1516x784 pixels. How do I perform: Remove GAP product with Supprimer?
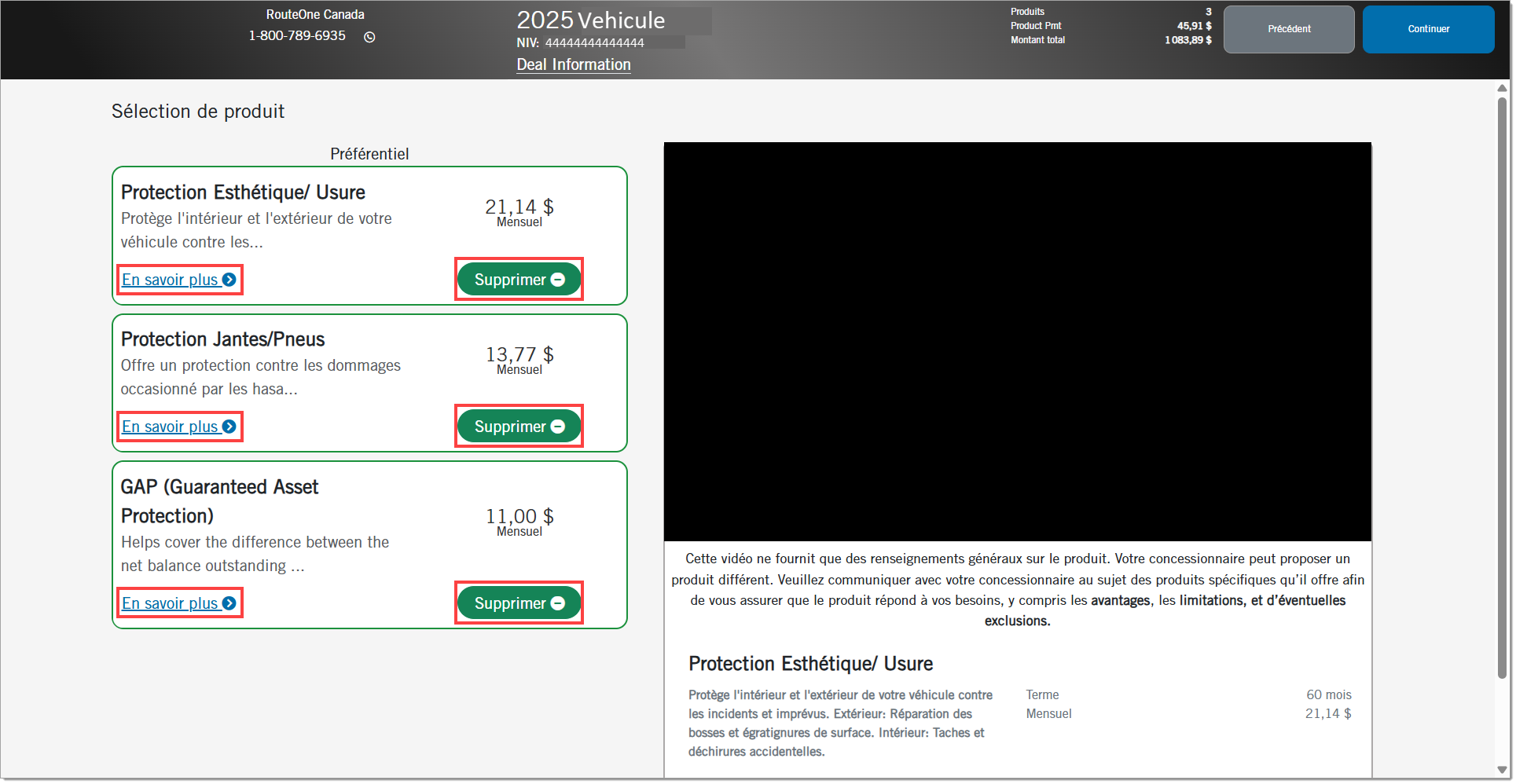click(x=519, y=603)
